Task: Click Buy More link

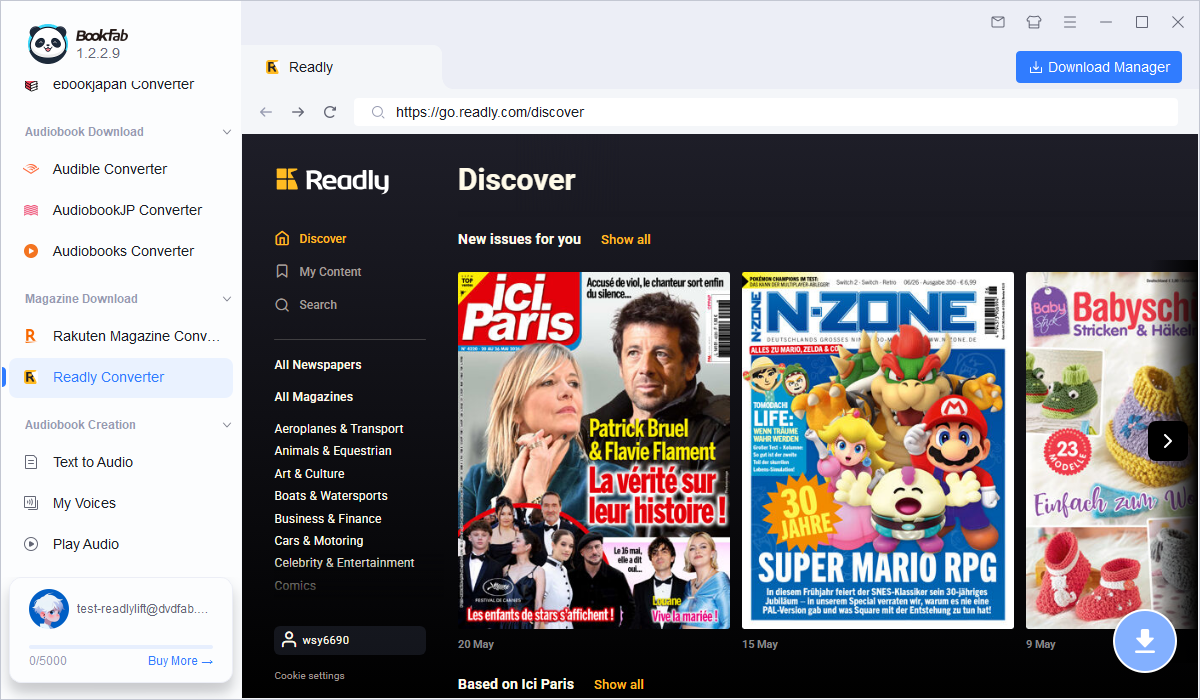Action: (x=180, y=661)
